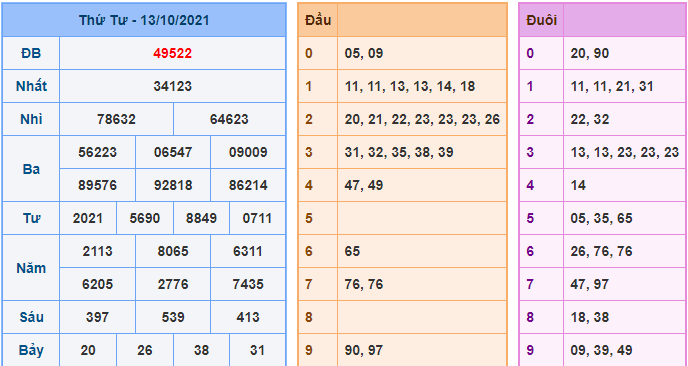
Task: Click the Đuôi column header
Action: point(541,20)
